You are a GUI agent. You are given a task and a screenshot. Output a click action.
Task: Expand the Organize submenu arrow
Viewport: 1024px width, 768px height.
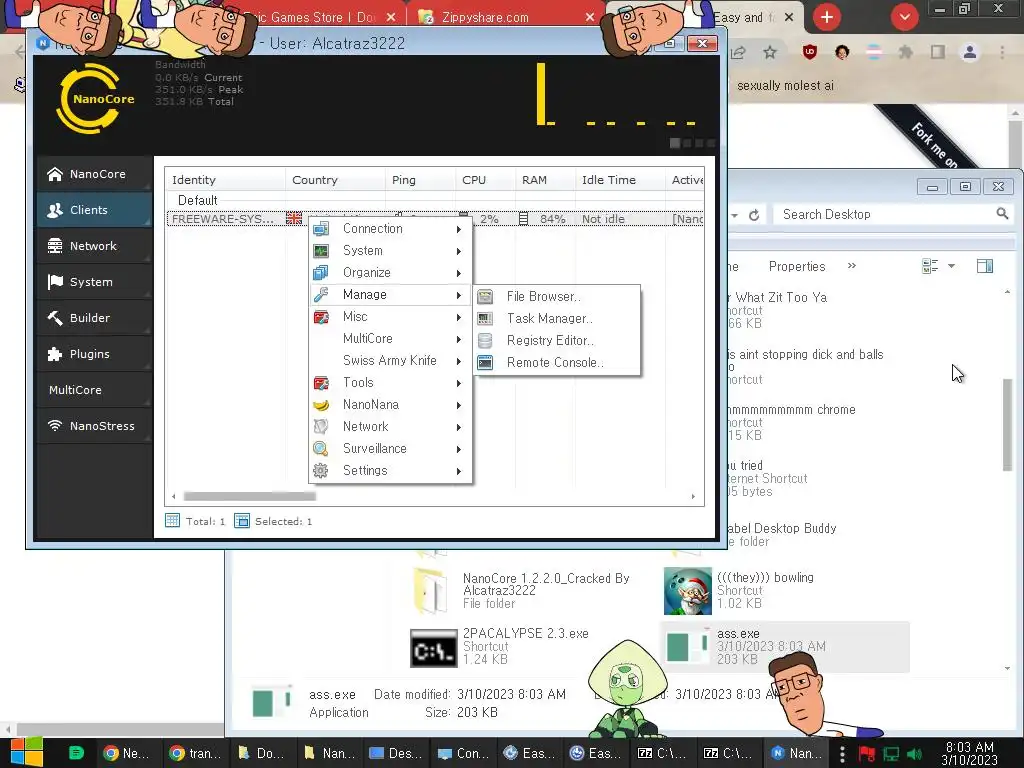(459, 273)
